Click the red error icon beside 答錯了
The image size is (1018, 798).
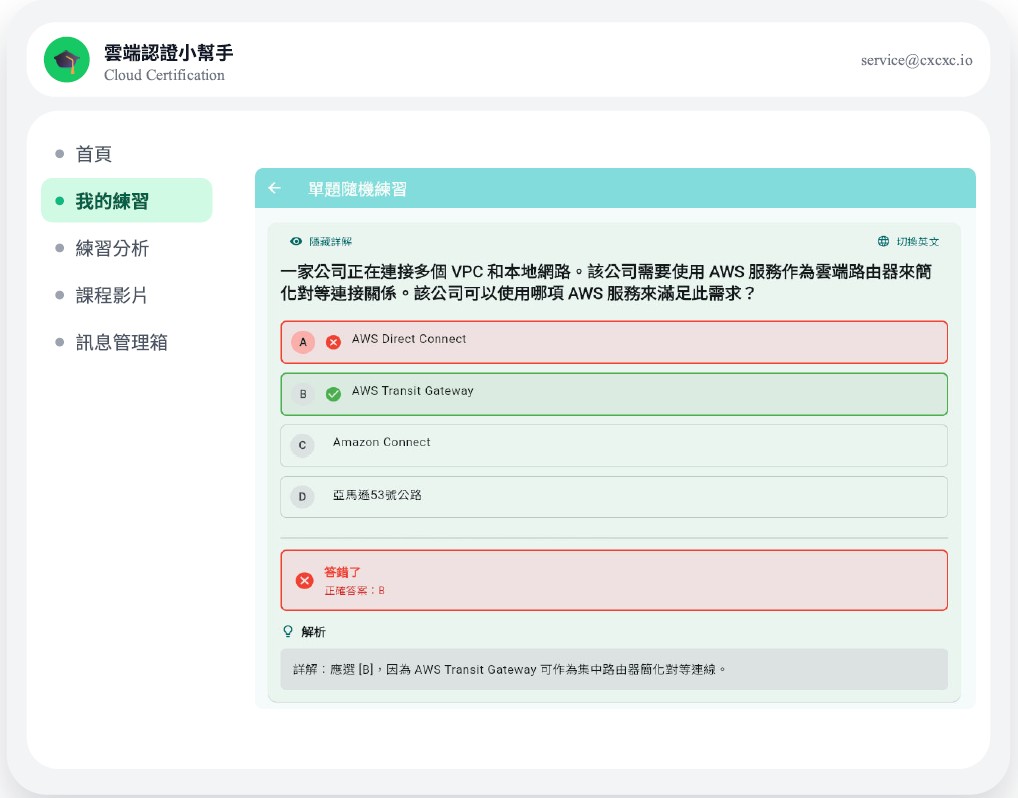coord(304,580)
